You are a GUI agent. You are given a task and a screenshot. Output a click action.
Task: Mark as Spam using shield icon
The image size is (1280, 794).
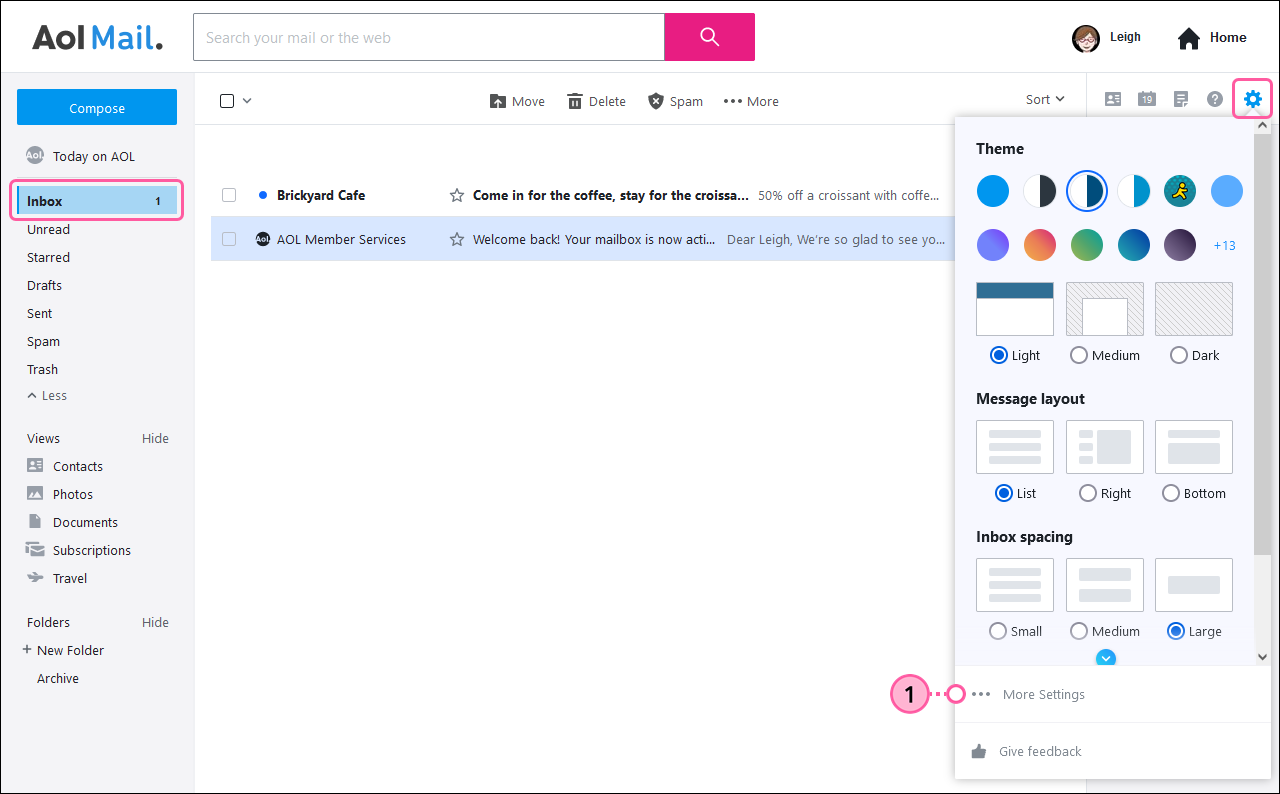coord(656,101)
